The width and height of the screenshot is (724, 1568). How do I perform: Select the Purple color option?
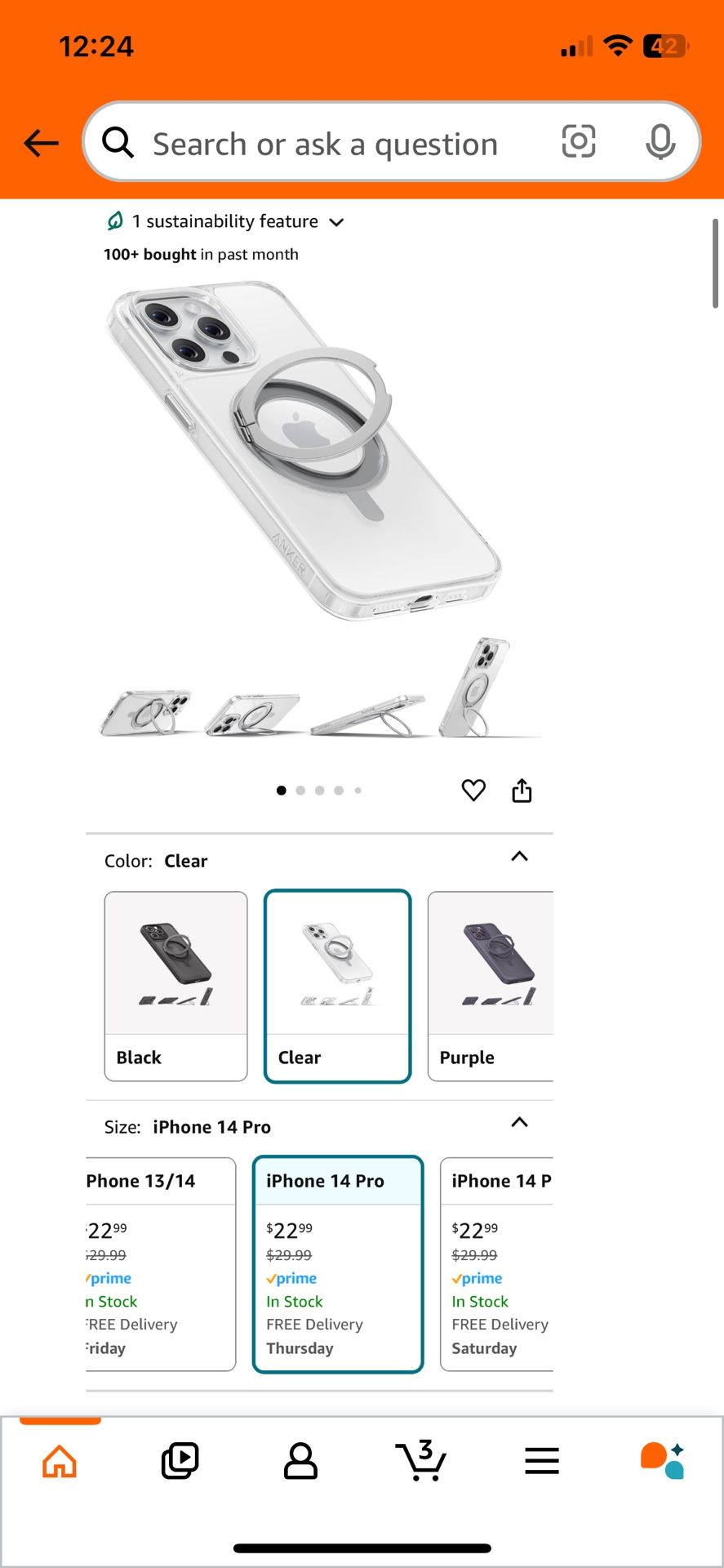(x=491, y=987)
